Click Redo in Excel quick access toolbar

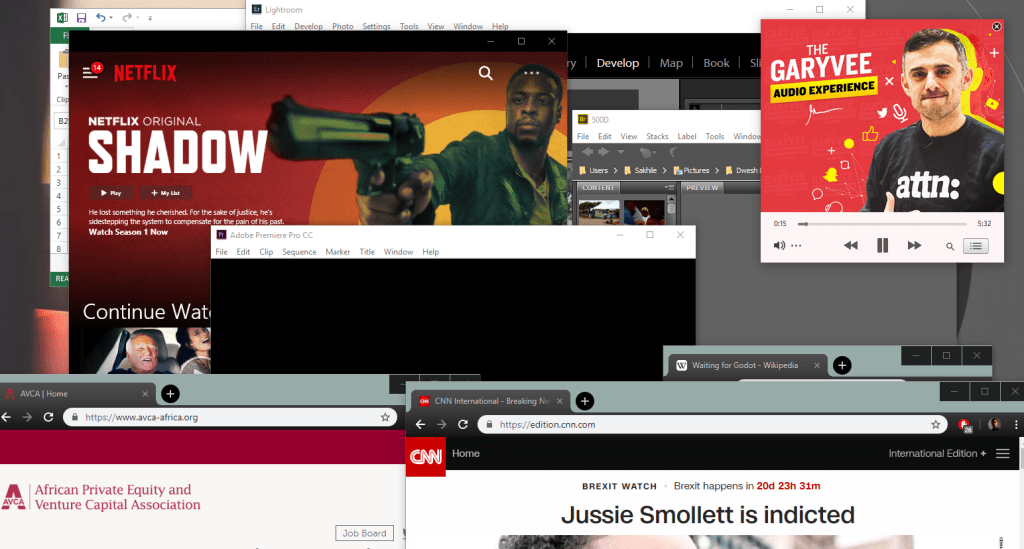point(127,18)
